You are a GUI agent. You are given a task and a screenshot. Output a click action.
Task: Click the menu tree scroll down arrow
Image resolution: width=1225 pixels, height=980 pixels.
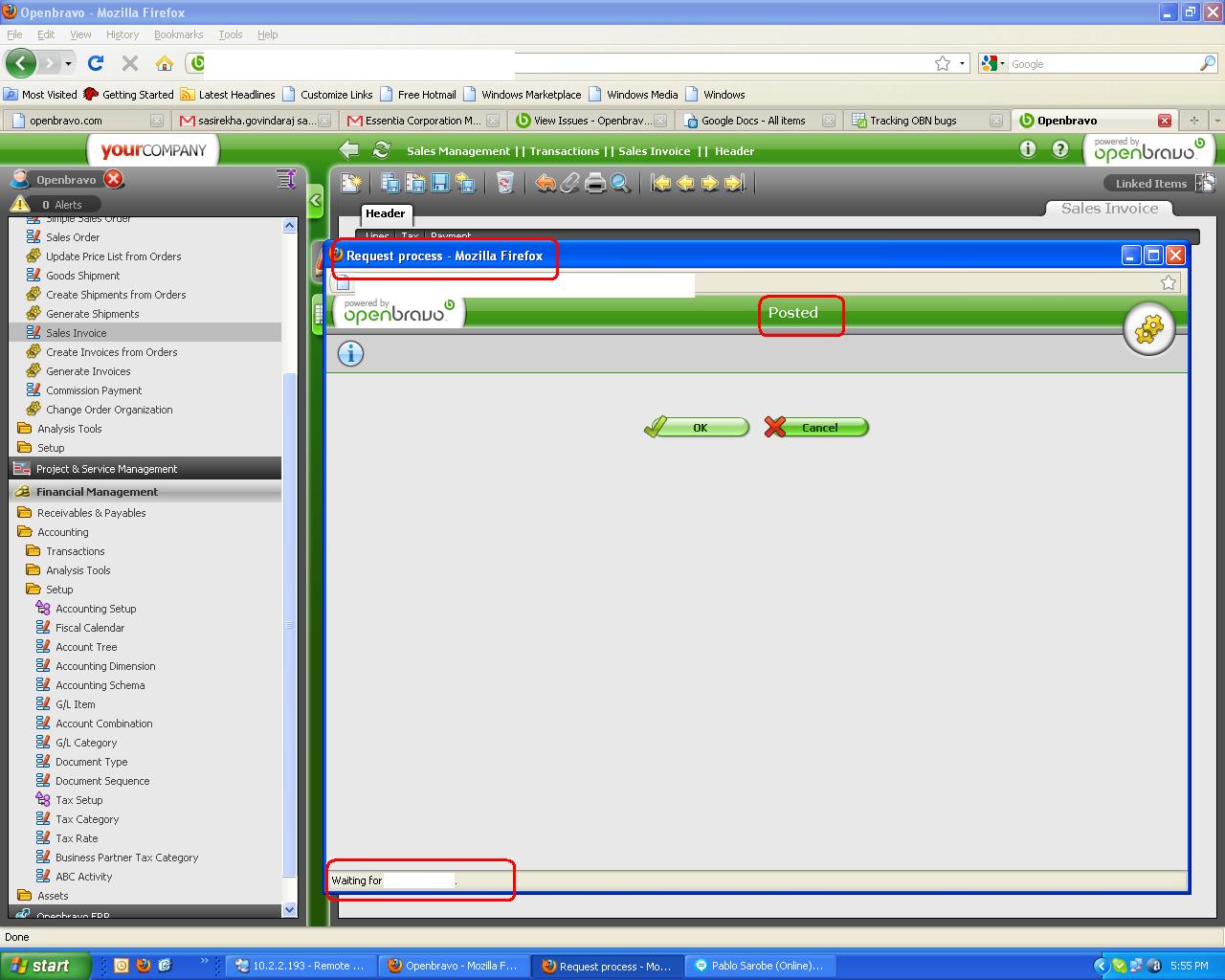click(x=290, y=910)
